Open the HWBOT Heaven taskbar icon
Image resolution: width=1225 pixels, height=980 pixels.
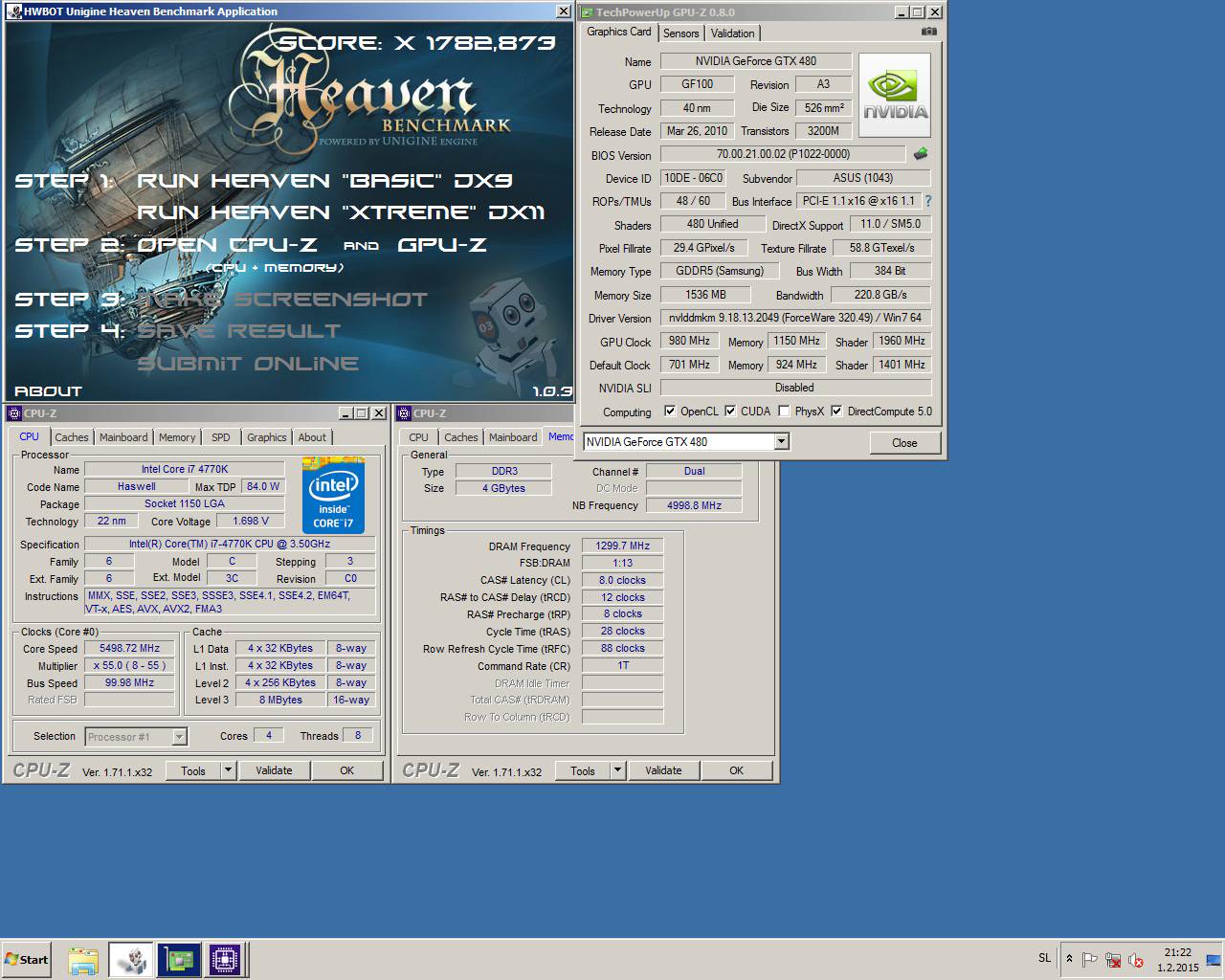pyautogui.click(x=130, y=959)
